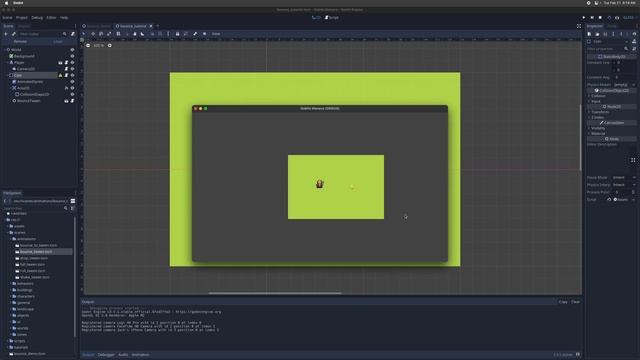This screenshot has height=360, width=640.
Task: Open Player scene in editor icon
Action: 60,62
